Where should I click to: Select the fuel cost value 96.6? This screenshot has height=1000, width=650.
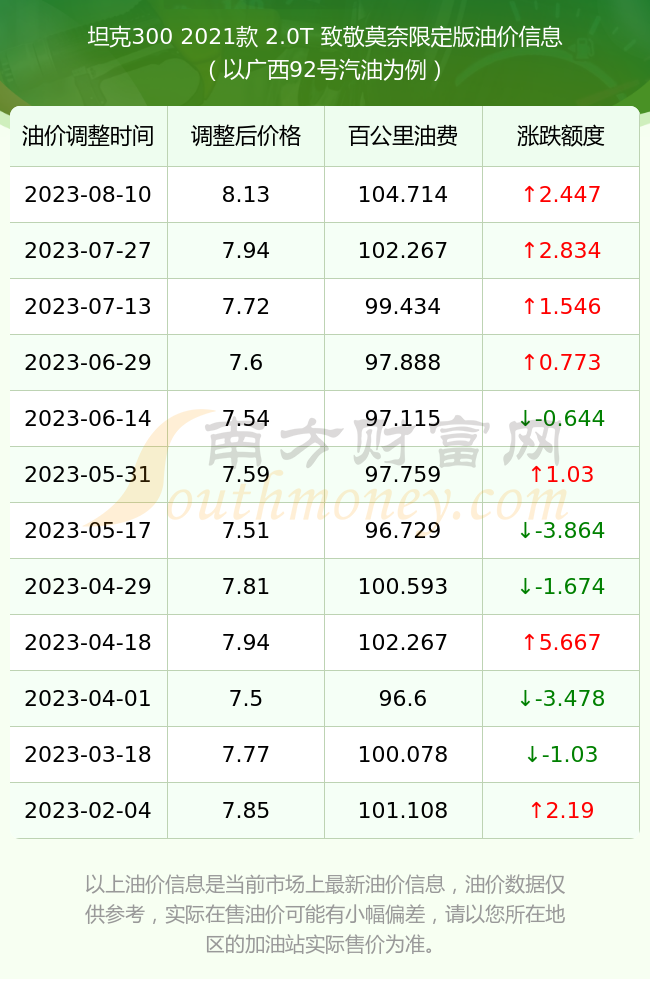403,699
